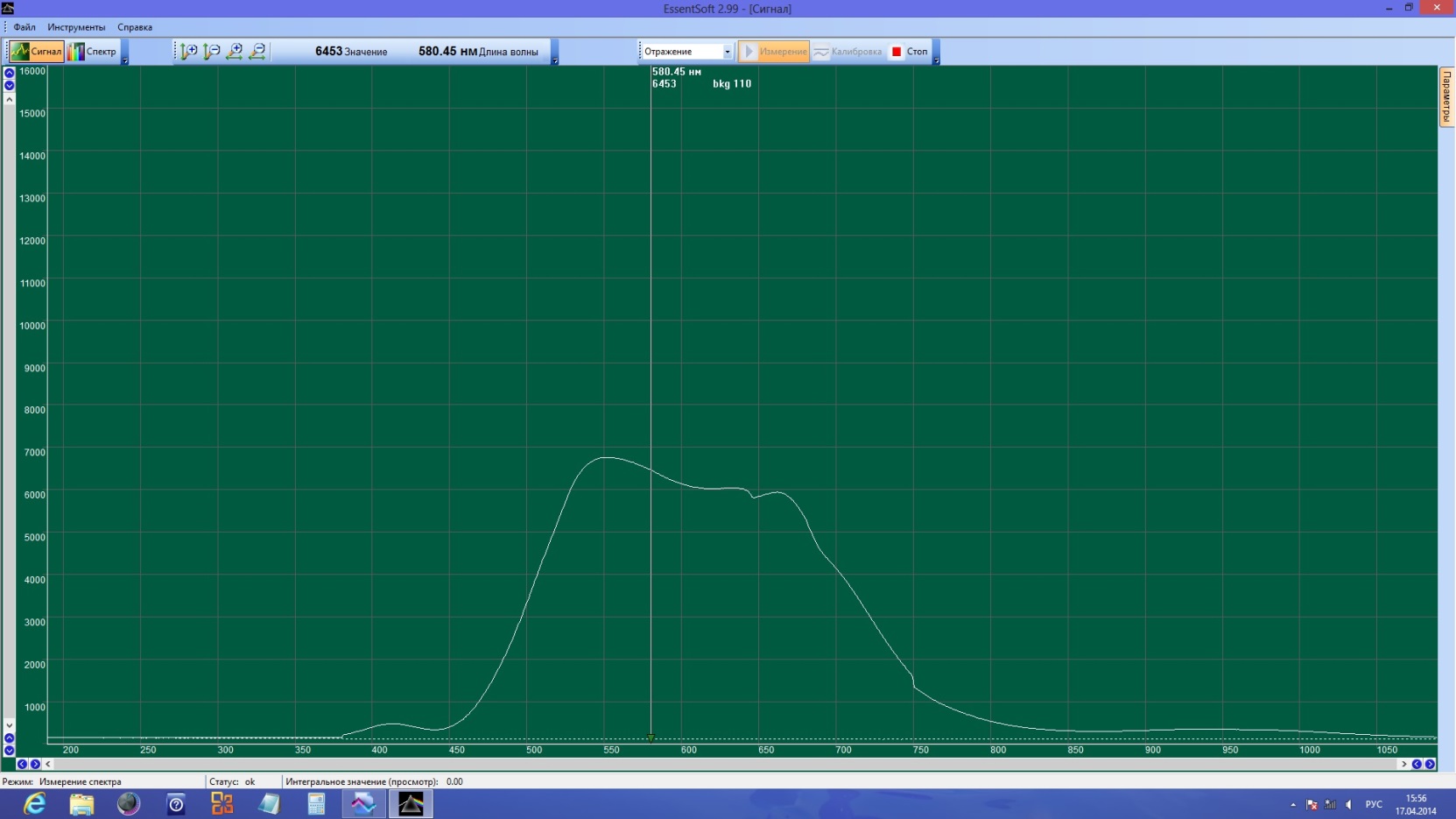Click the horizontal zoom-in magnifier icon
The image size is (1456, 819).
[235, 52]
